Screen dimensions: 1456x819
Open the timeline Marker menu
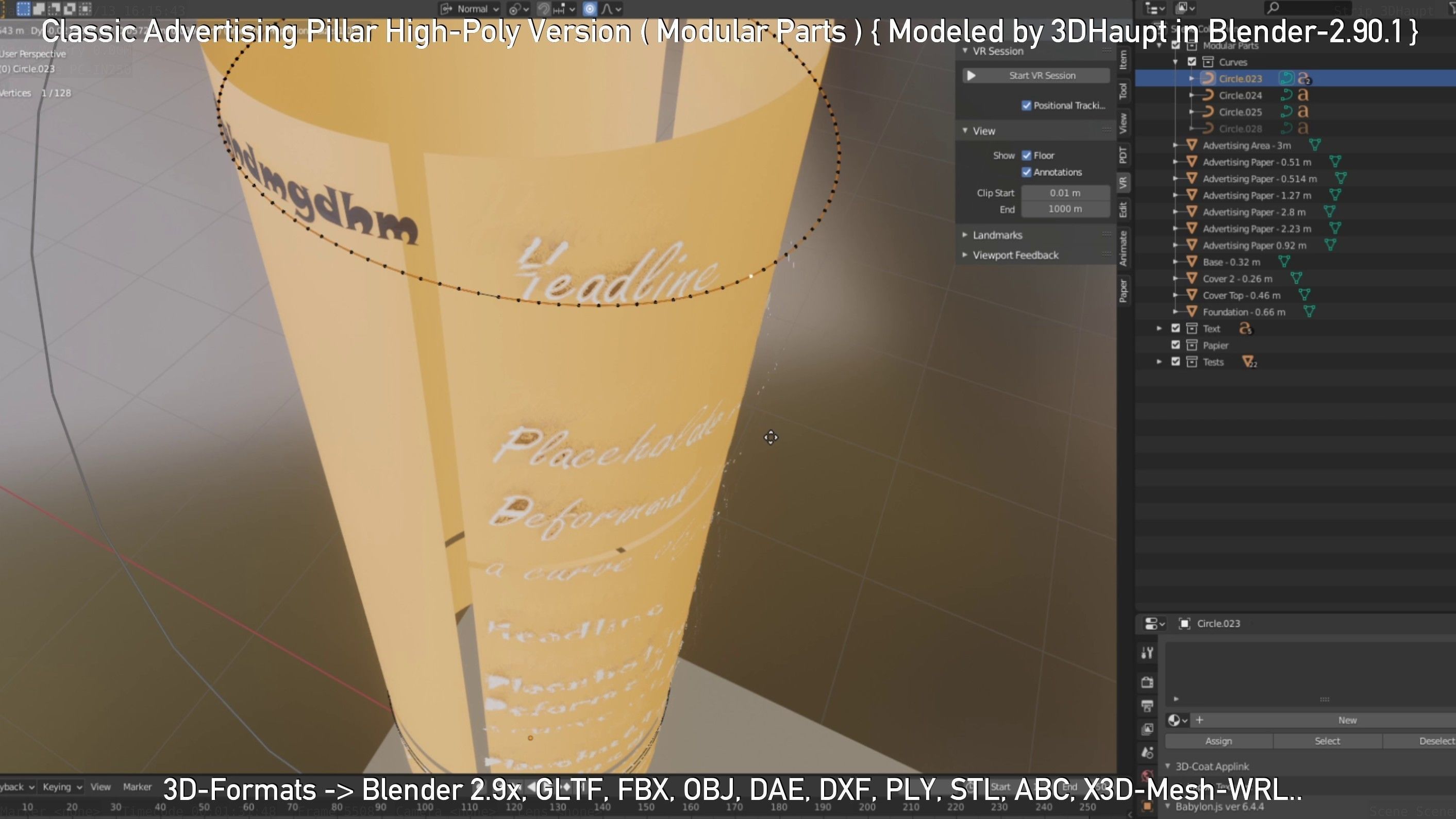pos(137,786)
